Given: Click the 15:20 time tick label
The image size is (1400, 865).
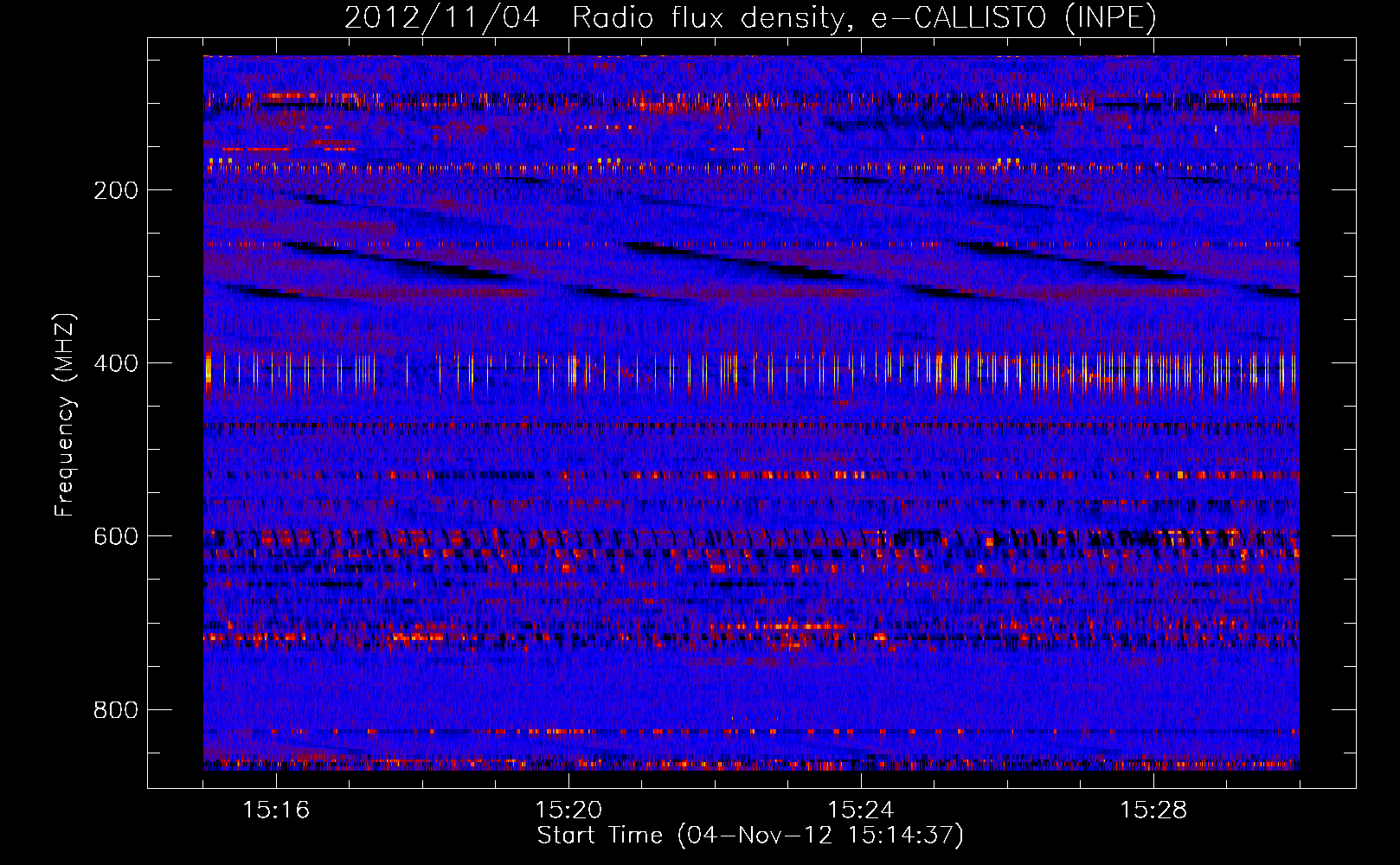Looking at the screenshot, I should (x=568, y=810).
